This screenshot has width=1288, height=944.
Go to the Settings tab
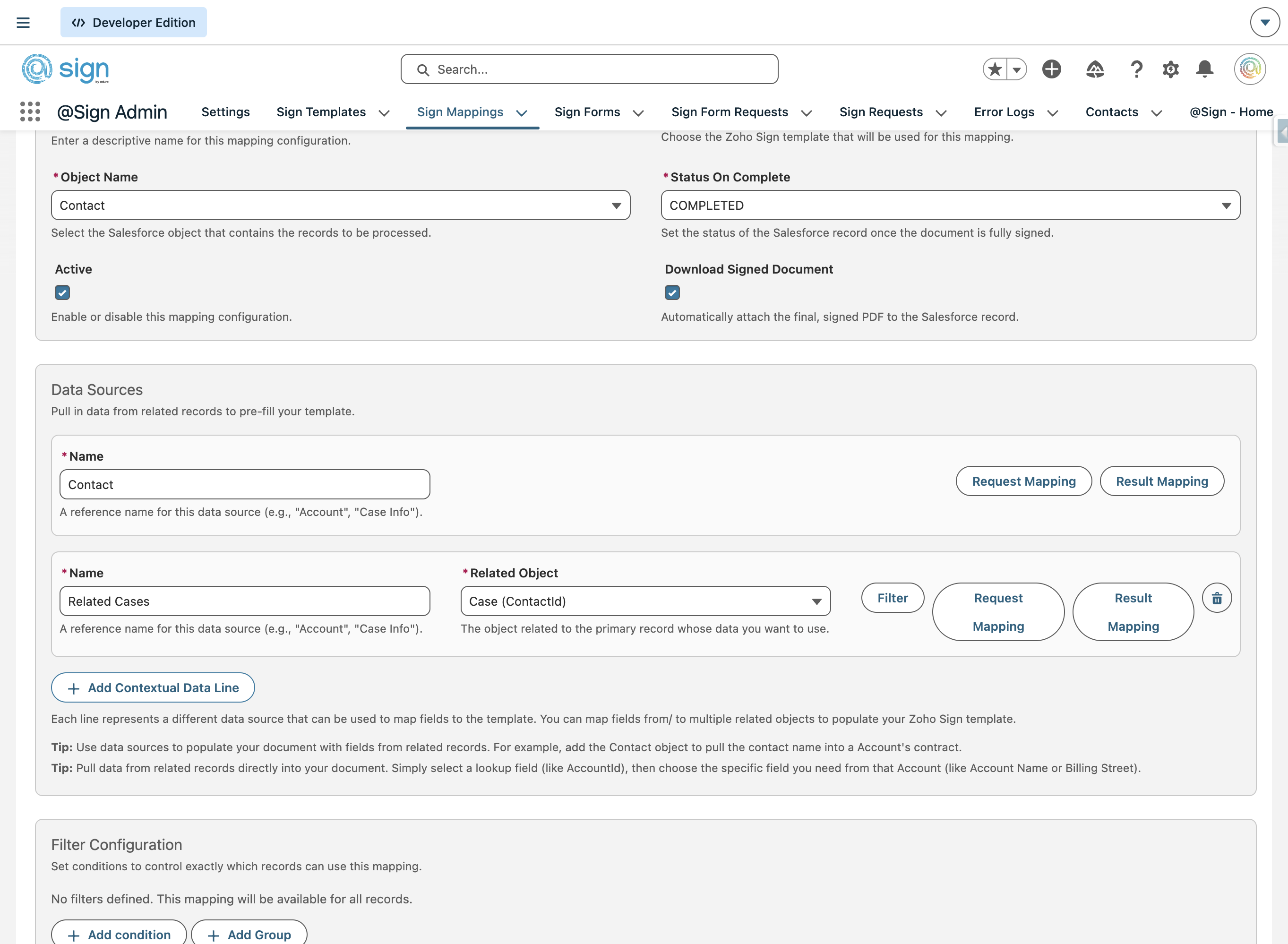click(225, 112)
